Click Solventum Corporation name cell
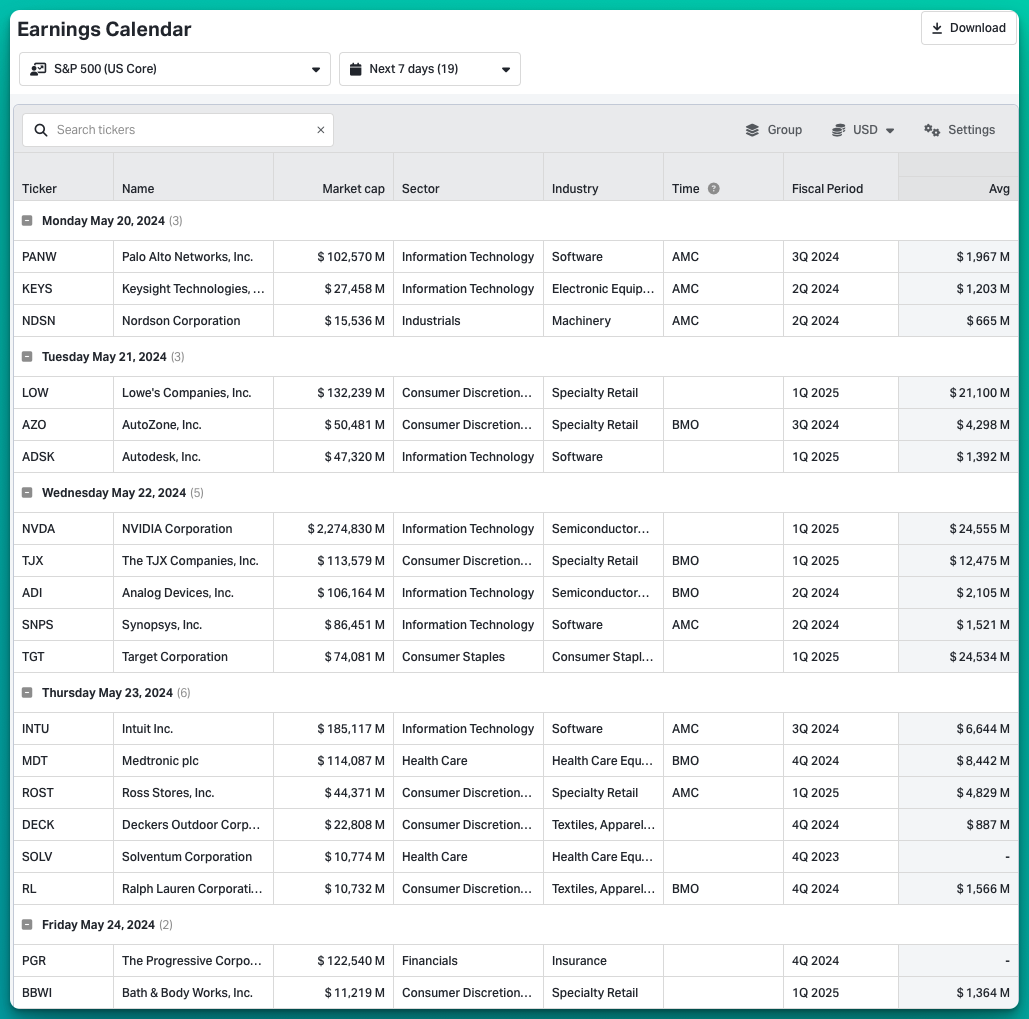The image size is (1029, 1019). point(194,857)
